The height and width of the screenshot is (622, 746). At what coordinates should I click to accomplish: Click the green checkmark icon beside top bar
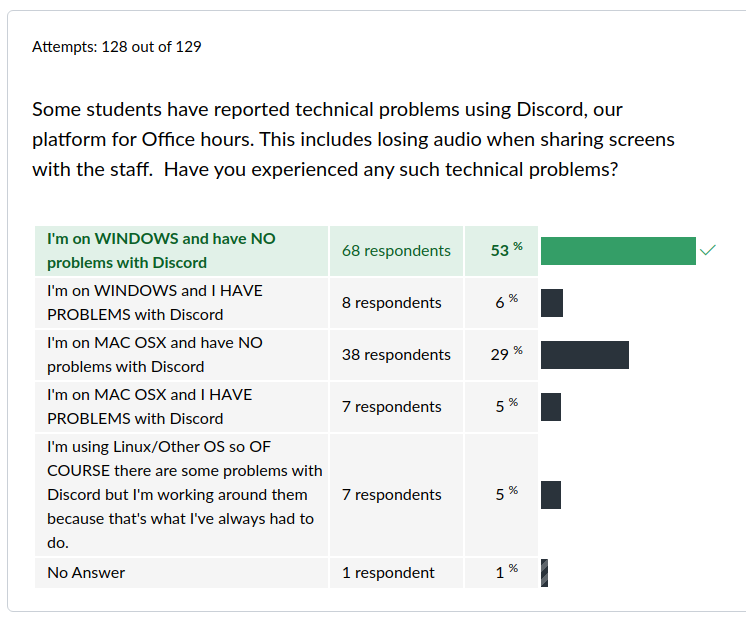pyautogui.click(x=708, y=250)
